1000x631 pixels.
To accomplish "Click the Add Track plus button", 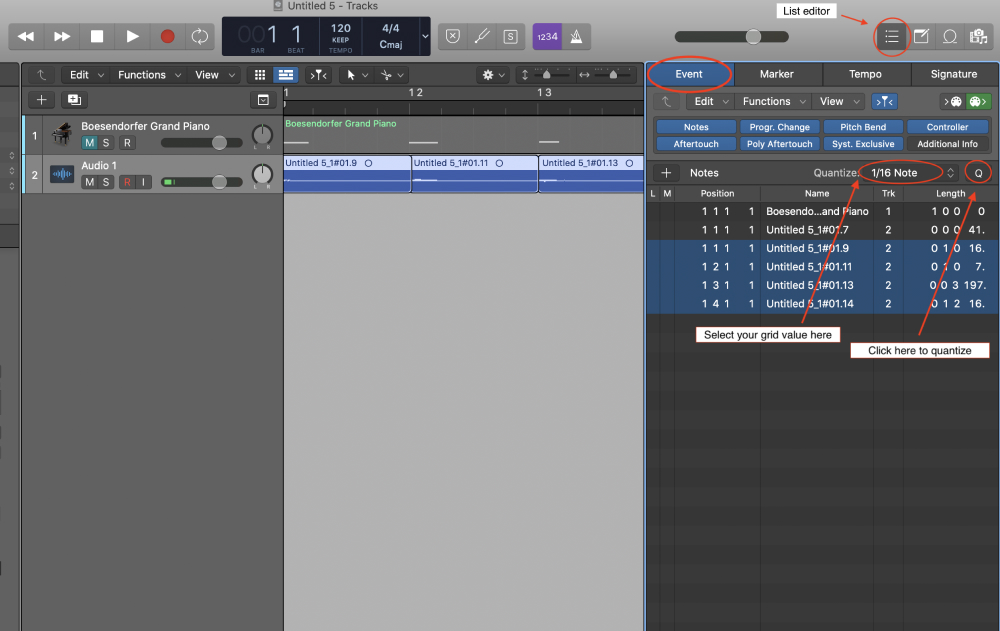I will [41, 100].
